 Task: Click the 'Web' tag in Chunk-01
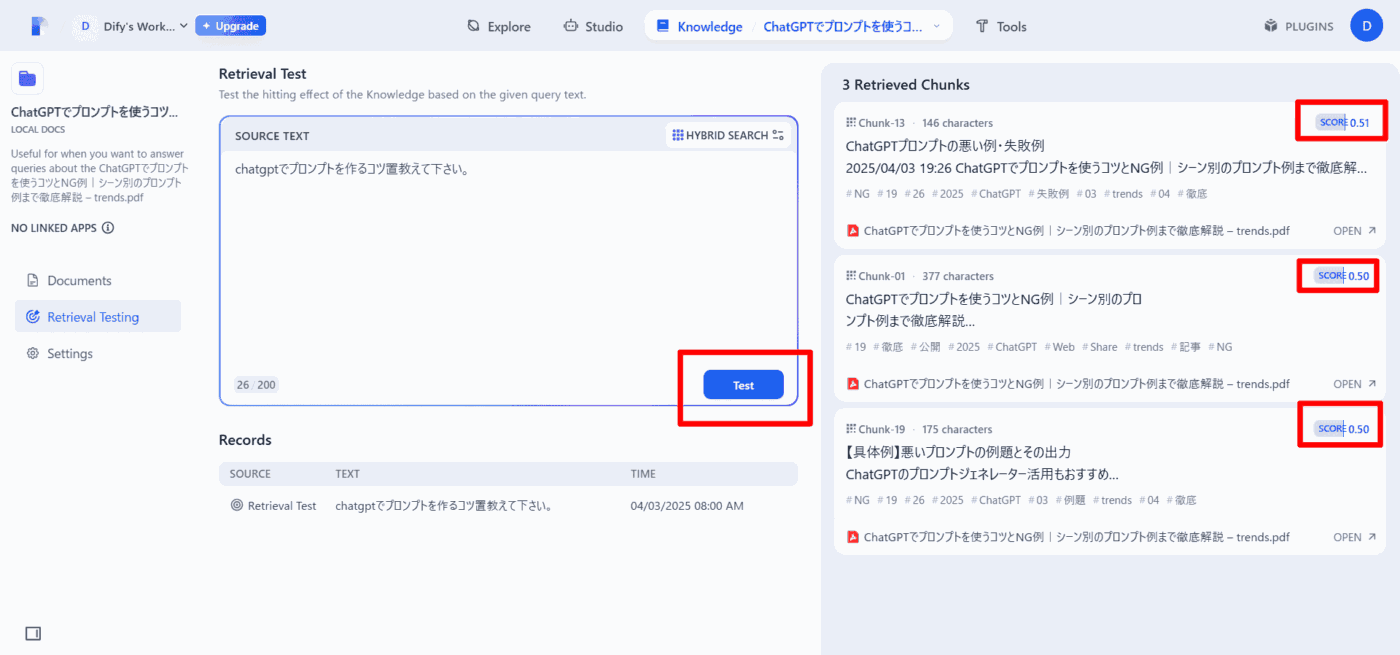tap(1059, 347)
